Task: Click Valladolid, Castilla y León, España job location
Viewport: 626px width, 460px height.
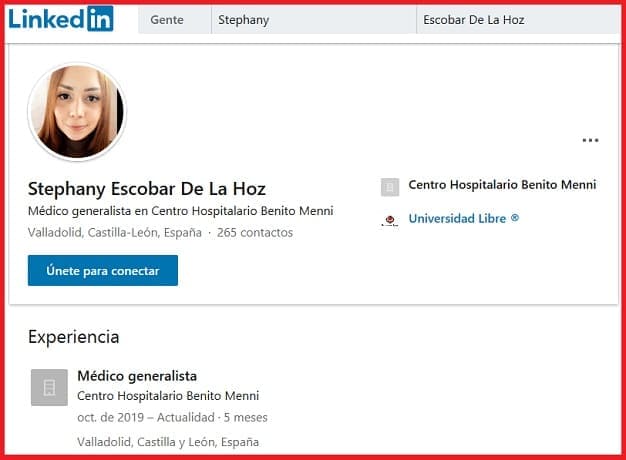Action: 168,442
